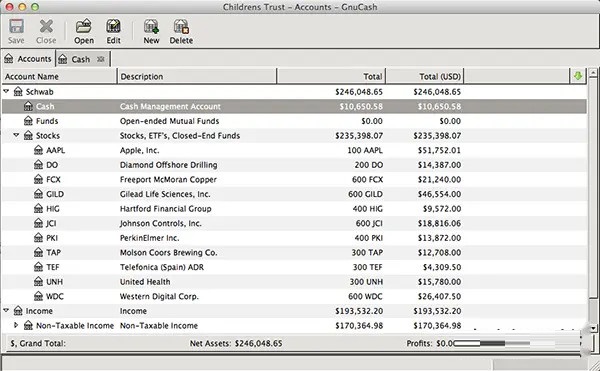Click the Income account bank icon
600x371 pixels.
[18, 311]
